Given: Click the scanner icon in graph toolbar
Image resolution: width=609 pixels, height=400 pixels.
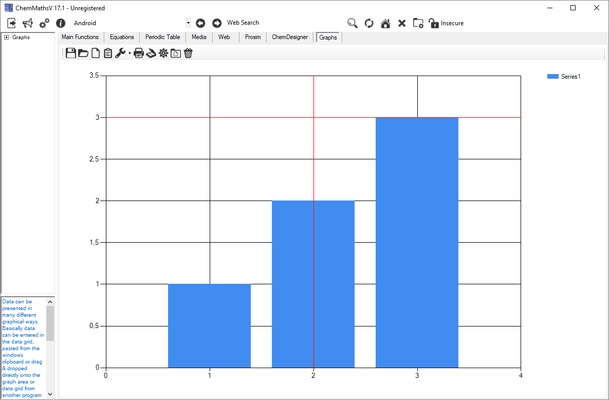Looking at the screenshot, I should (151, 53).
